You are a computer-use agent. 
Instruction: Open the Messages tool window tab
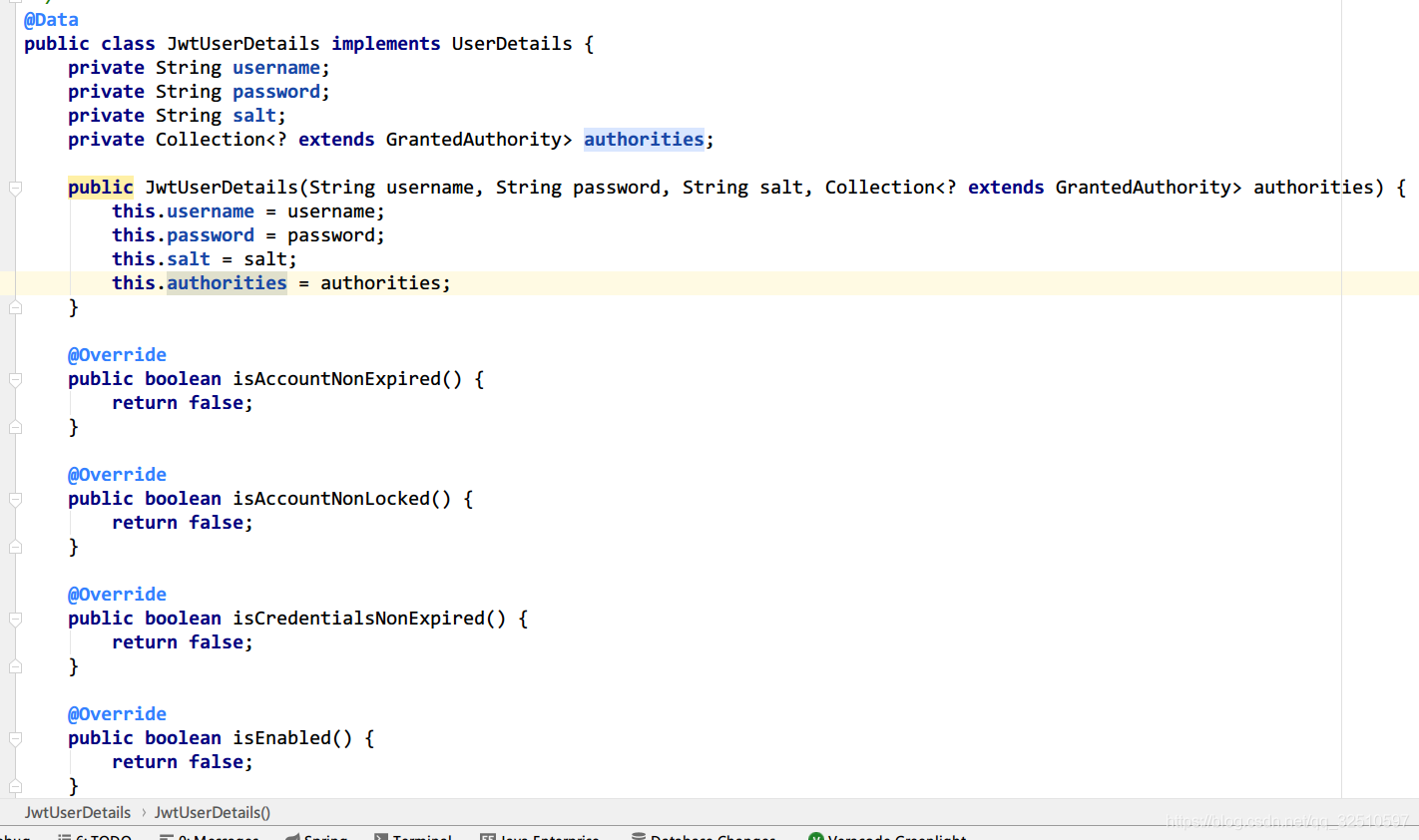pyautogui.click(x=210, y=837)
